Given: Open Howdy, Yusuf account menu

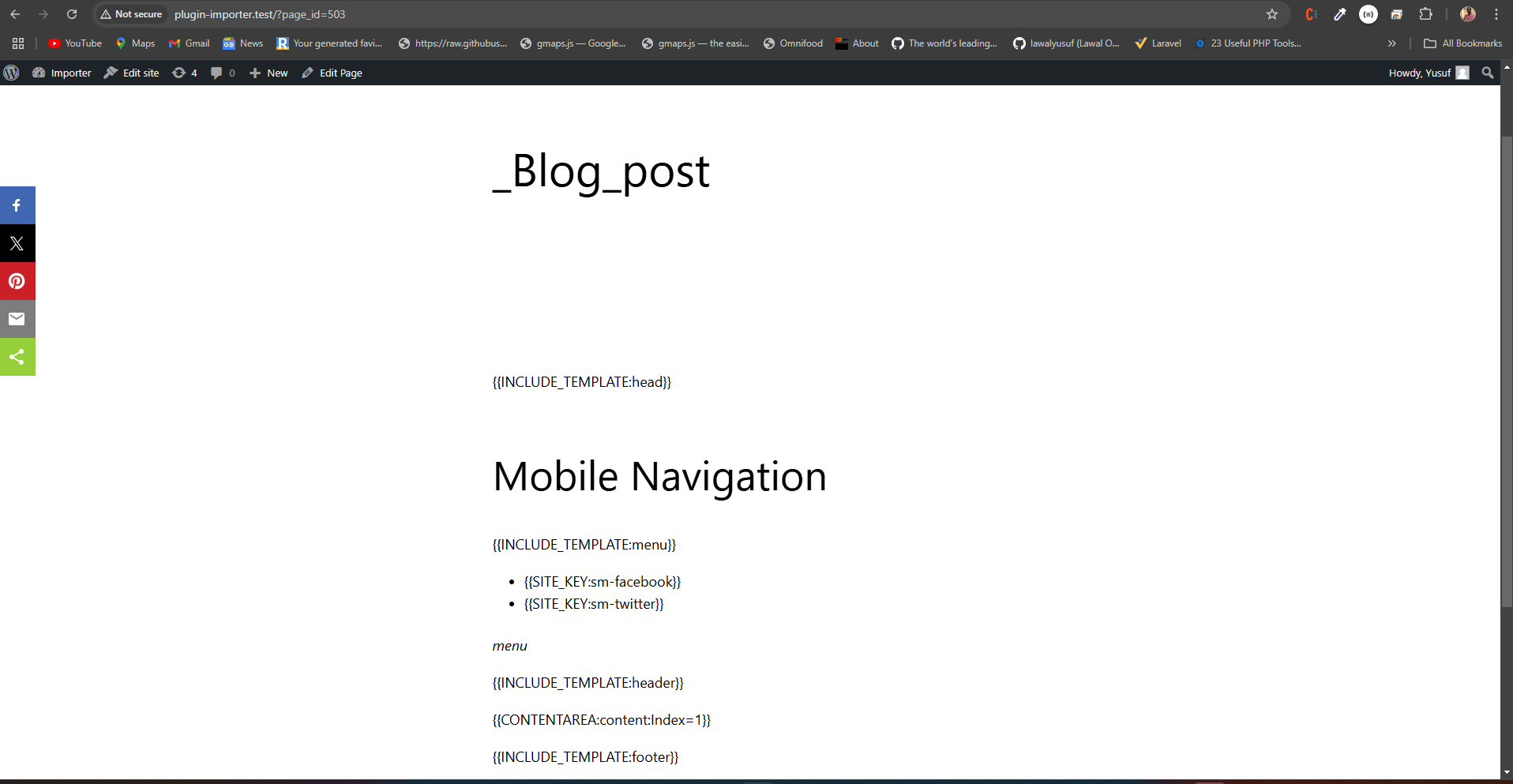Looking at the screenshot, I should [1429, 73].
